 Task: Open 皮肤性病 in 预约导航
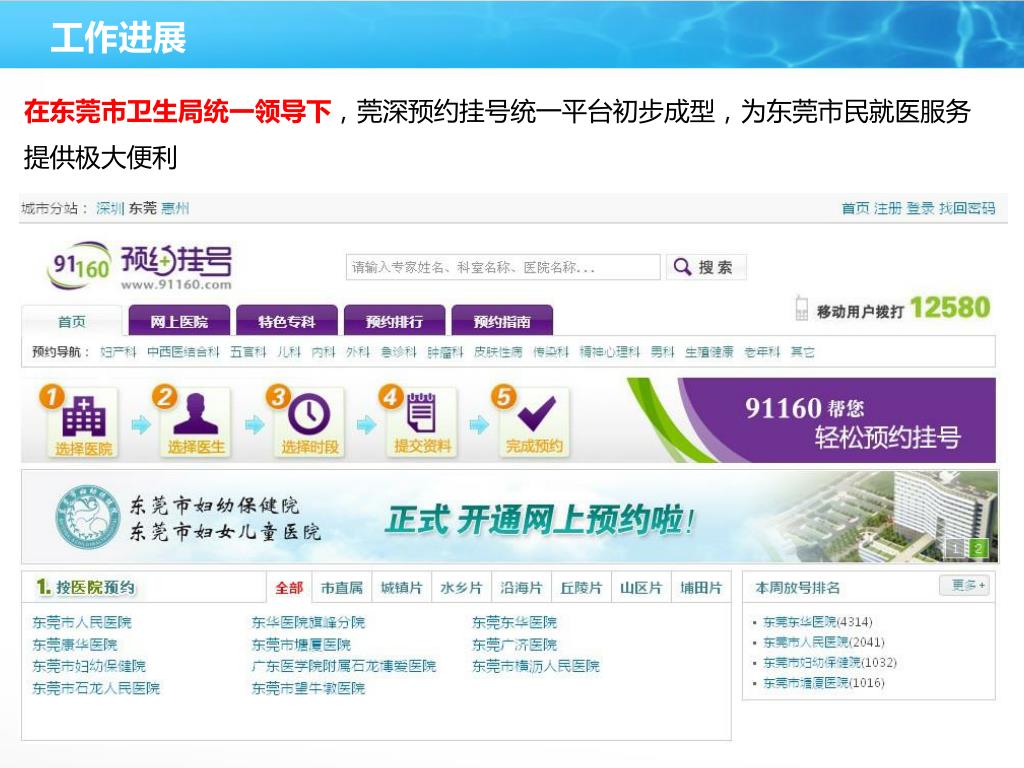tap(498, 352)
